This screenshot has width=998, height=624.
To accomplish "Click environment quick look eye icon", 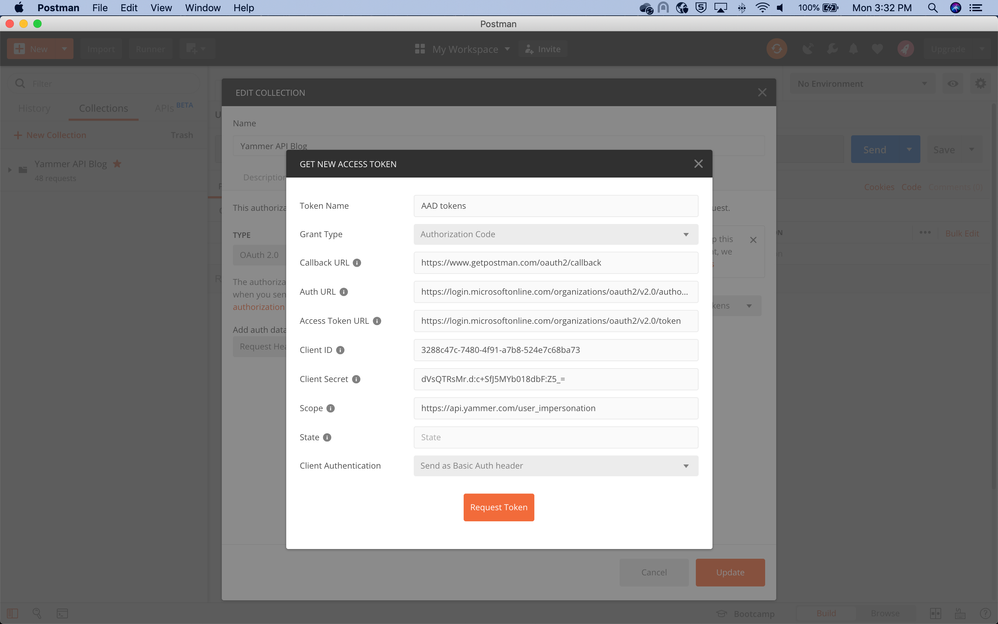I will 953,83.
